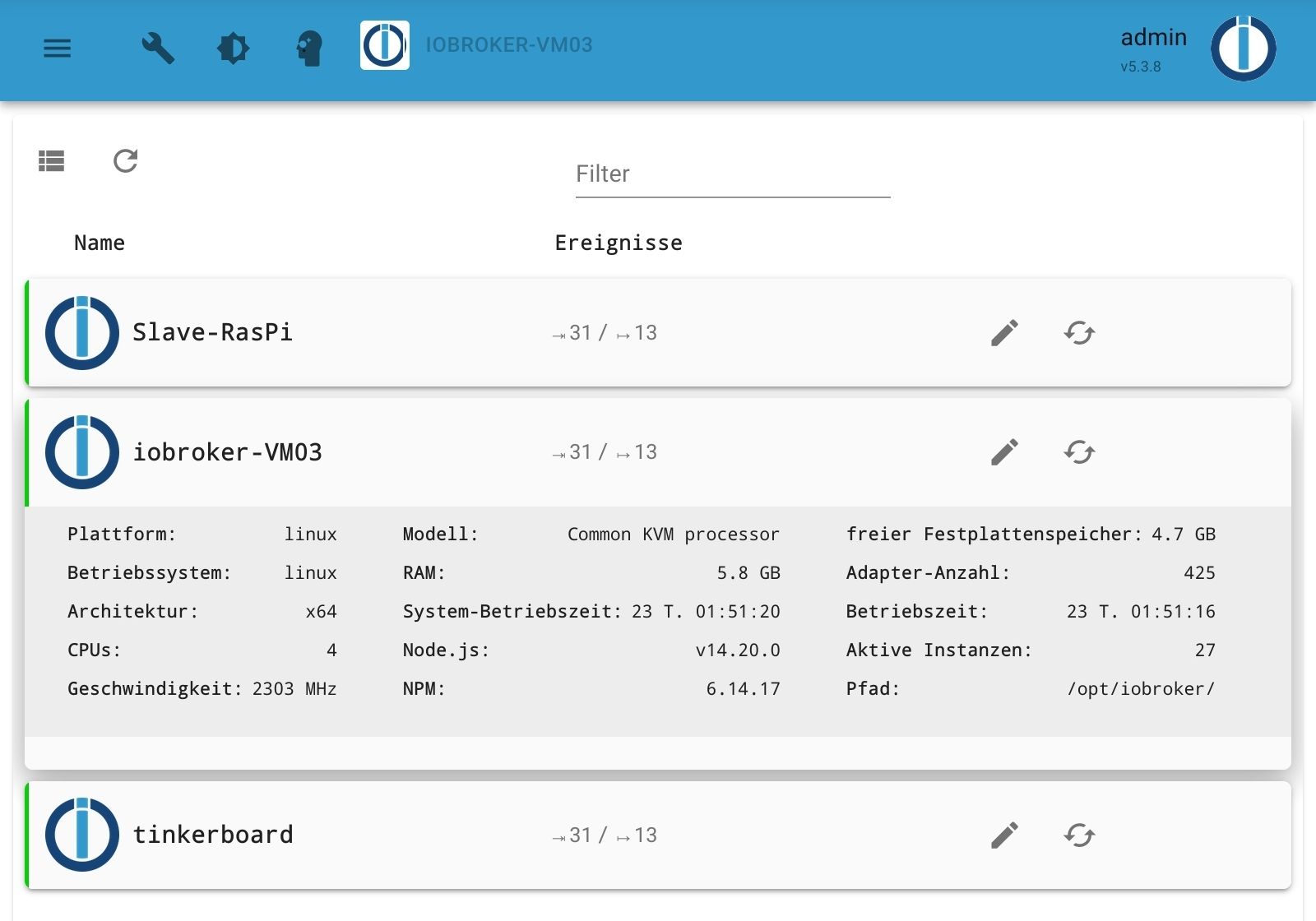Collapse the iobroker-VM03 host card

(658, 452)
